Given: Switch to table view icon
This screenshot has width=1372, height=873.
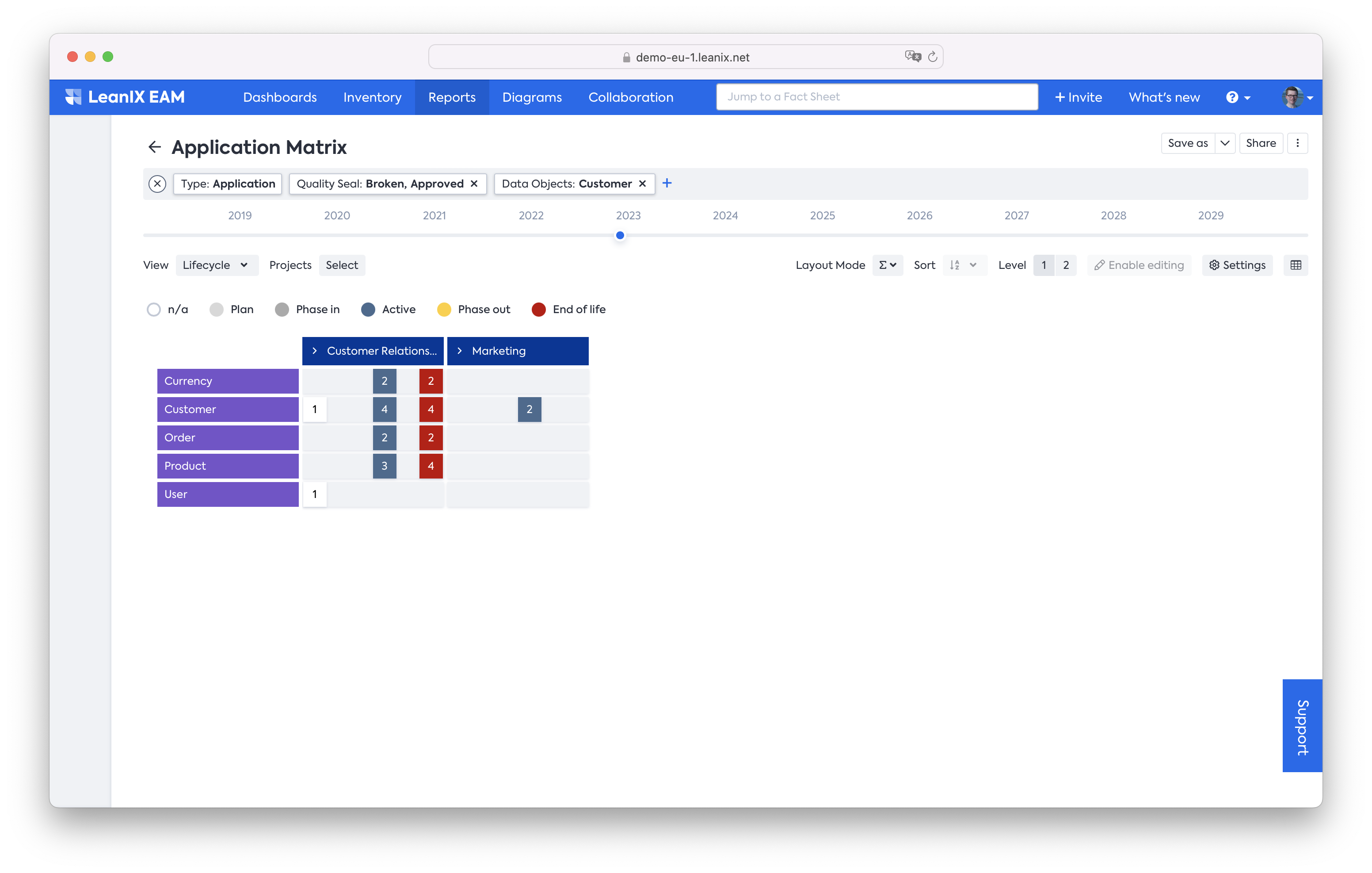Looking at the screenshot, I should (x=1296, y=265).
